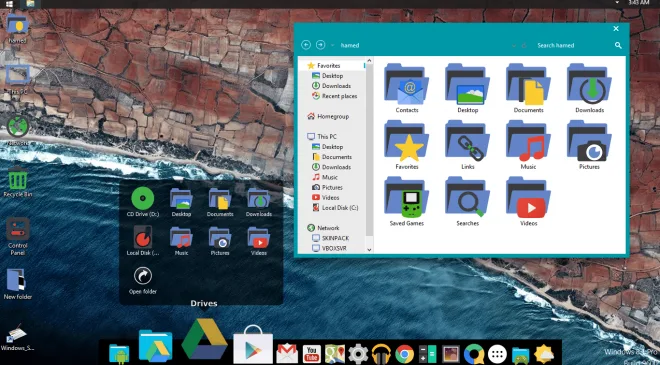
Task: Click the hamed address bar path
Action: tap(350, 45)
